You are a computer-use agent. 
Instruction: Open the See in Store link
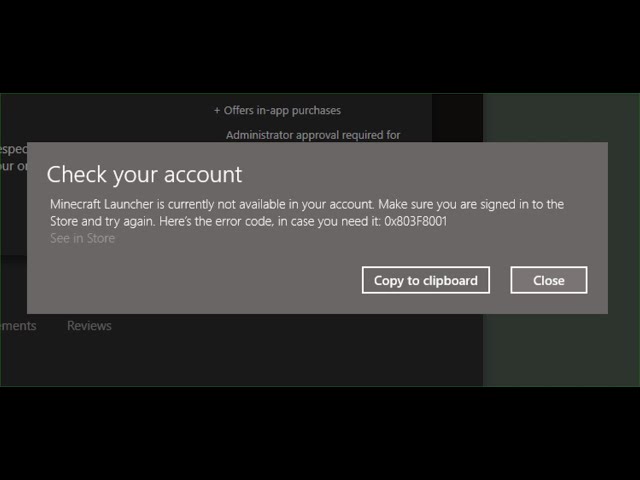[x=82, y=238]
